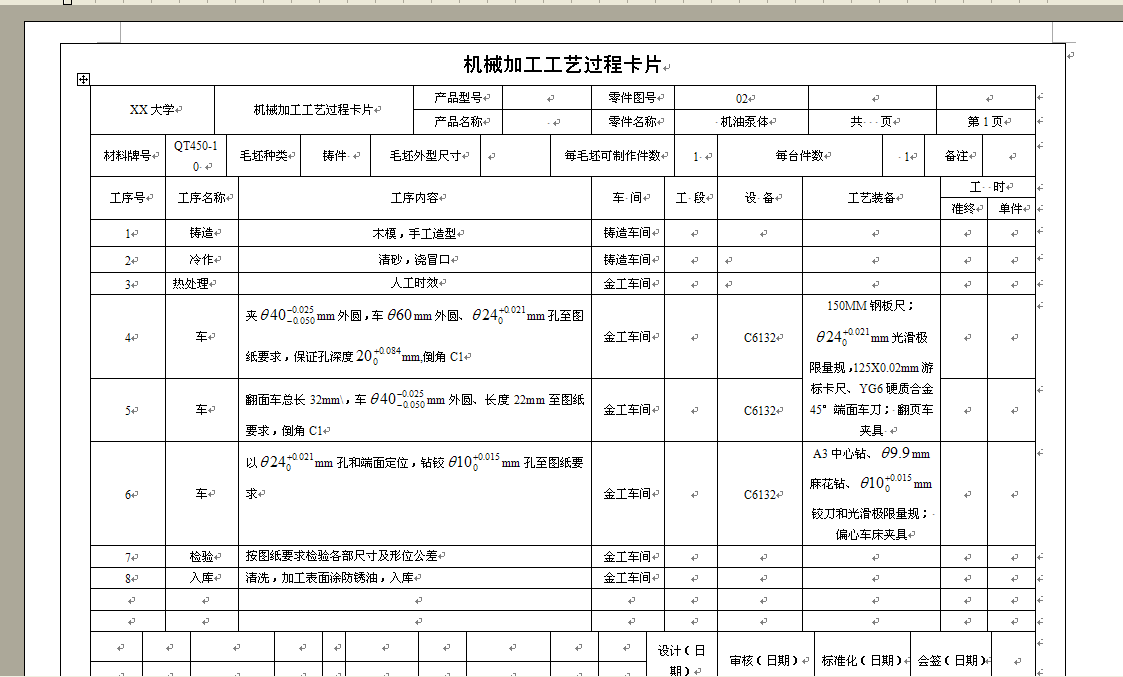This screenshot has width=1123, height=677.
Task: Click the 木模,手工造型 content cell
Action: [x=415, y=234]
